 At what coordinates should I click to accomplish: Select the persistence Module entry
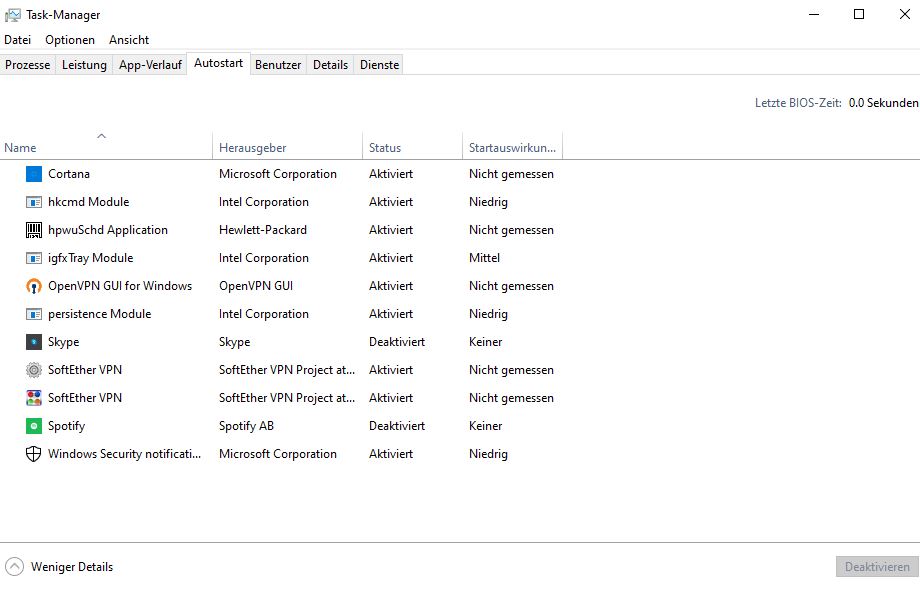[x=100, y=314]
